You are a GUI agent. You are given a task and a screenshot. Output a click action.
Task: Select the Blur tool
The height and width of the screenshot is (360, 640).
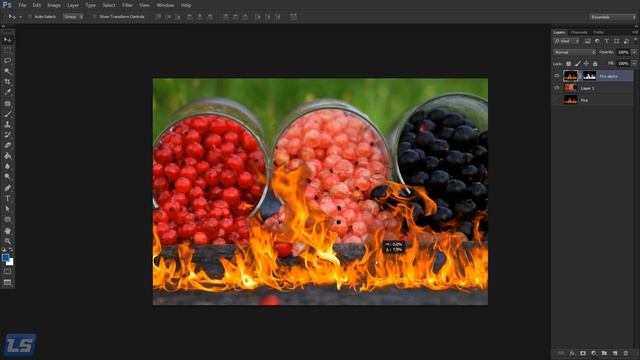tap(7, 166)
